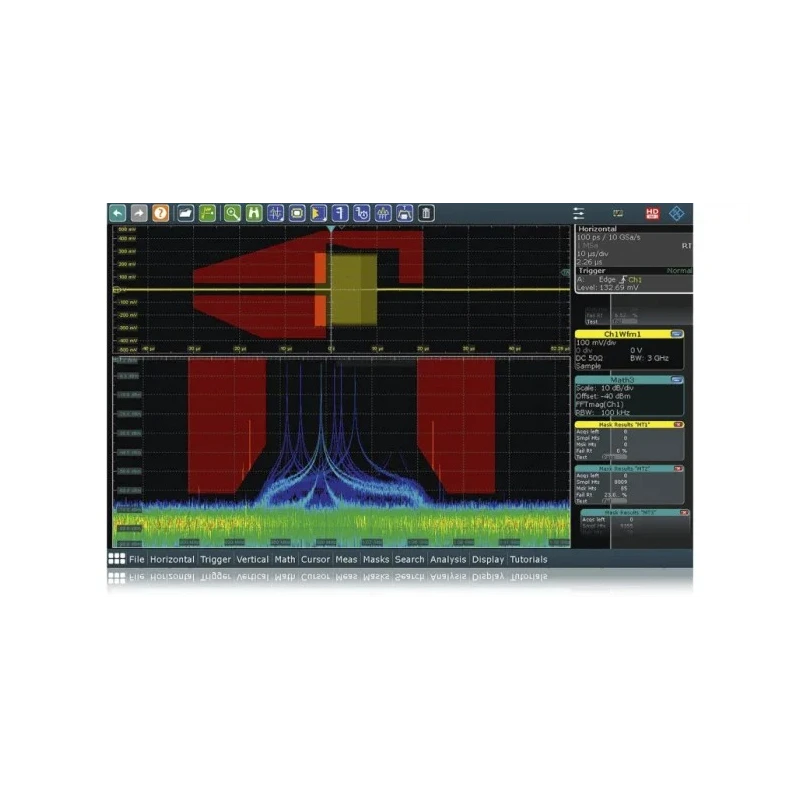Open the Vertical menu
The height and width of the screenshot is (800, 800).
252,559
